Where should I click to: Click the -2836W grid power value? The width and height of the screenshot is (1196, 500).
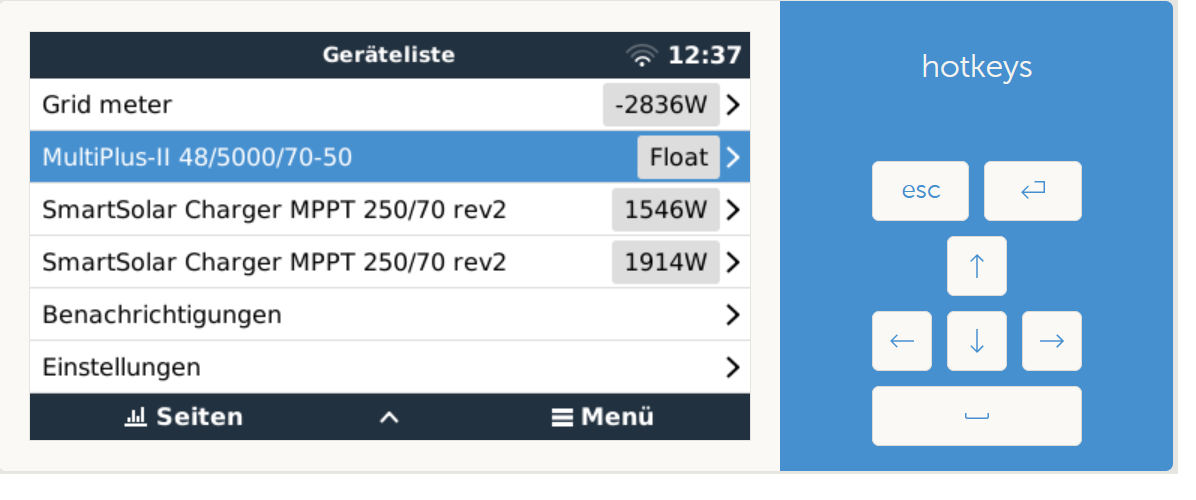pyautogui.click(x=661, y=104)
